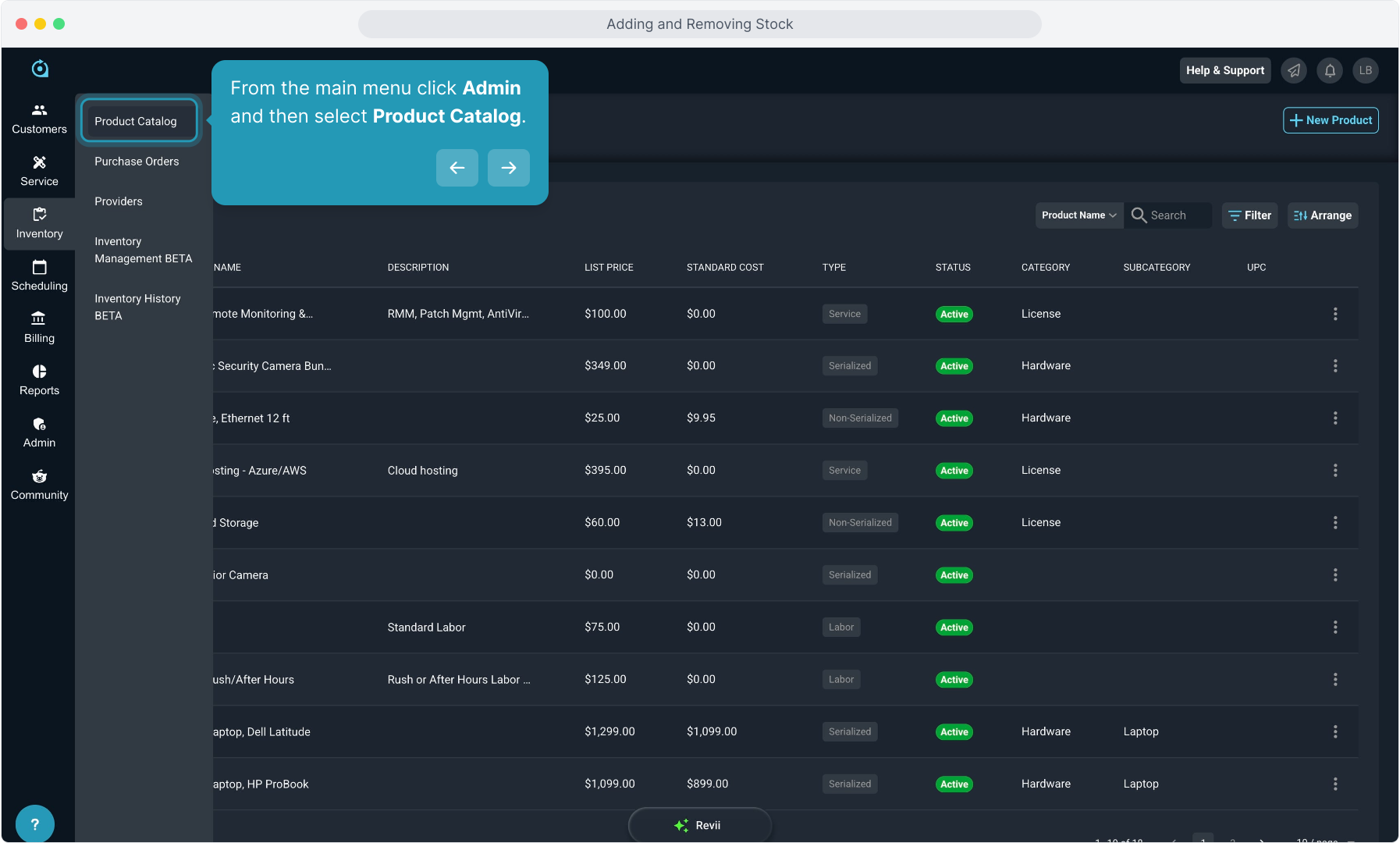This screenshot has height=843, width=1400.
Task: Open Reports from the sidebar
Action: tap(39, 380)
